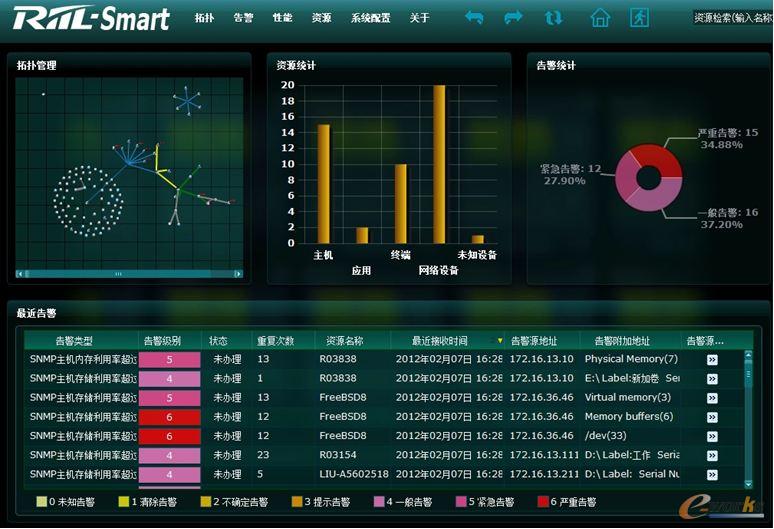Click resource name R03154 in alarm table
The image size is (774, 529).
pos(338,455)
